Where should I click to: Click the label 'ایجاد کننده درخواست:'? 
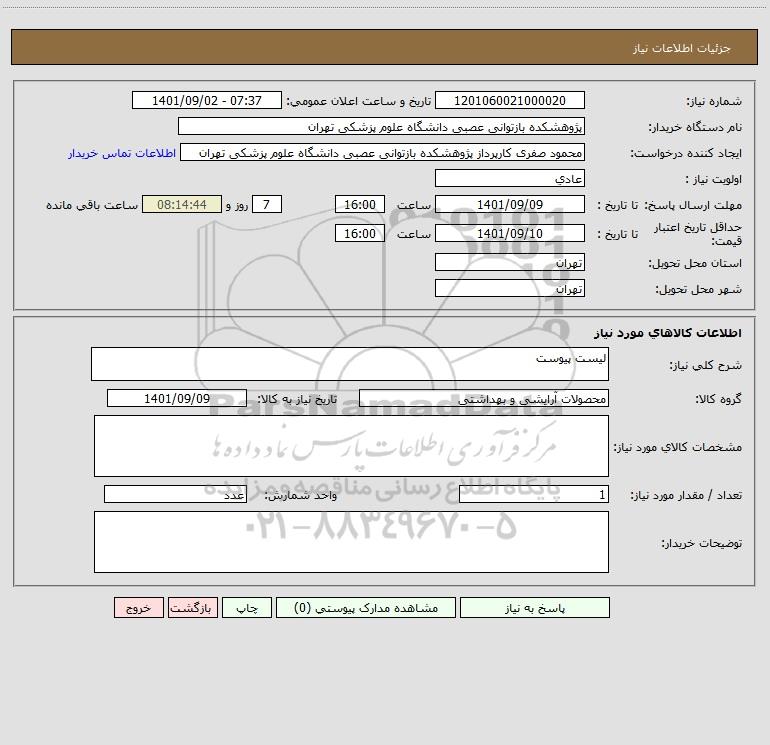click(686, 154)
